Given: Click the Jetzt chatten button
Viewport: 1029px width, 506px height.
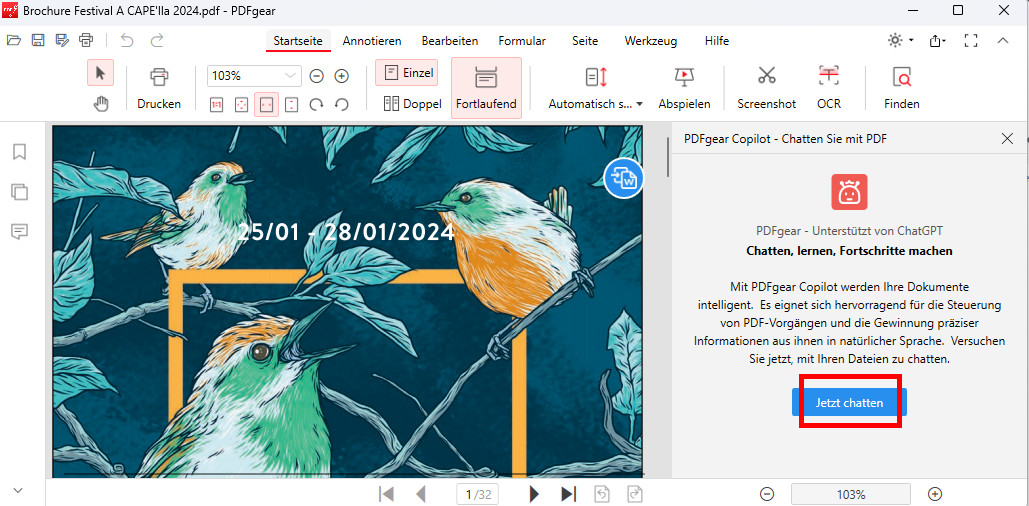Looking at the screenshot, I should (x=849, y=402).
